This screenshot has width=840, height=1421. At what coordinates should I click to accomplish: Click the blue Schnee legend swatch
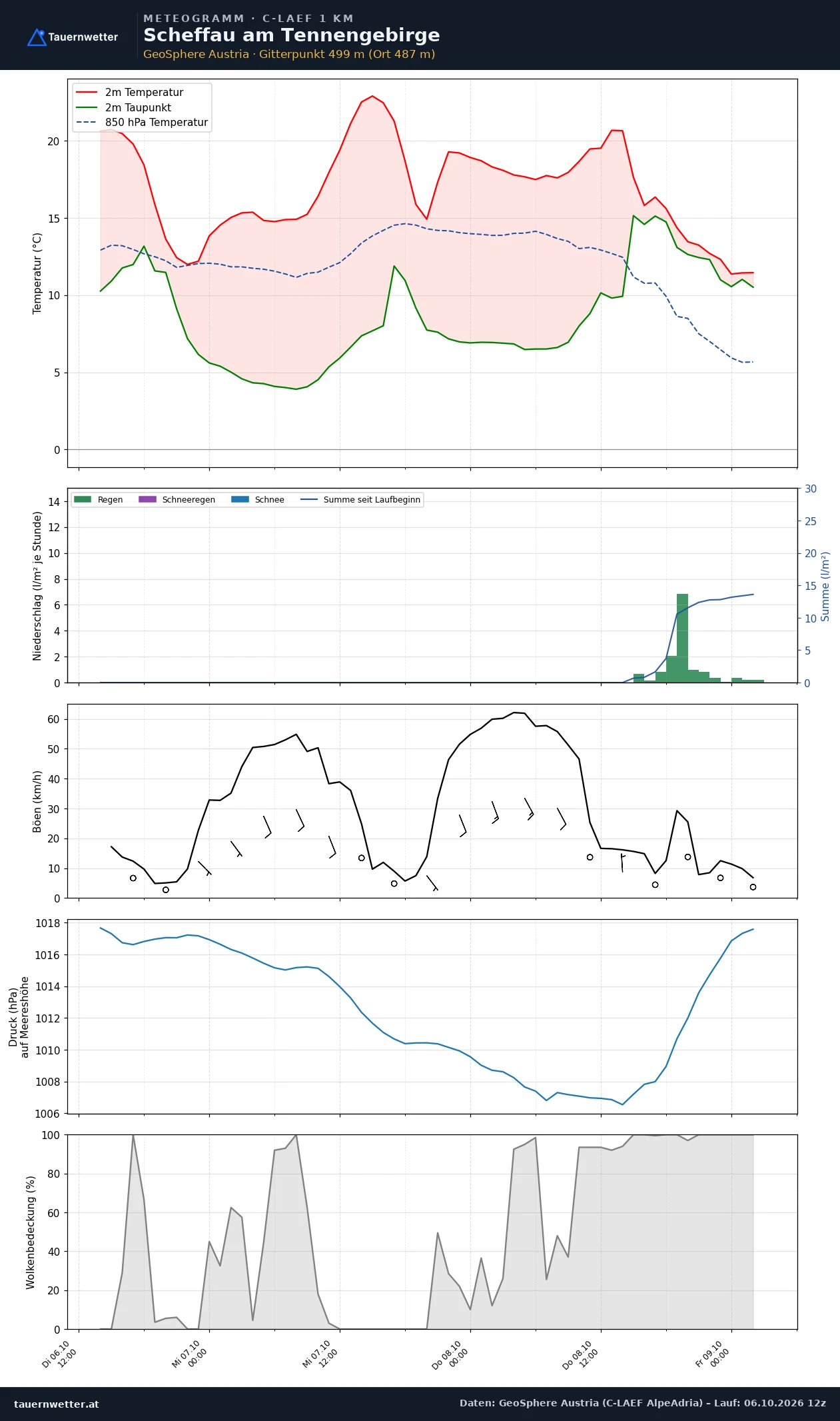tap(240, 499)
